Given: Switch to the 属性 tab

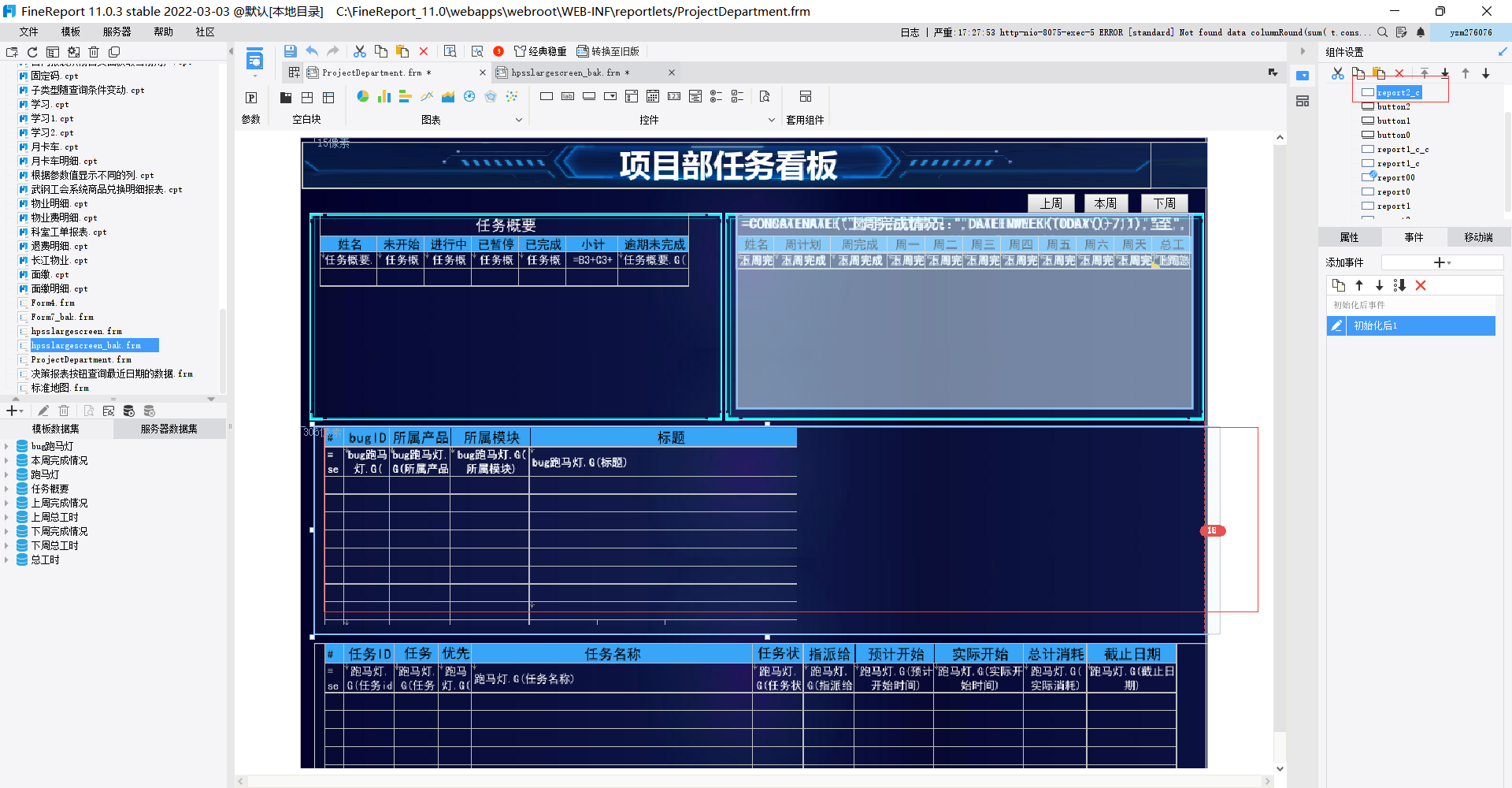Looking at the screenshot, I should [1350, 237].
